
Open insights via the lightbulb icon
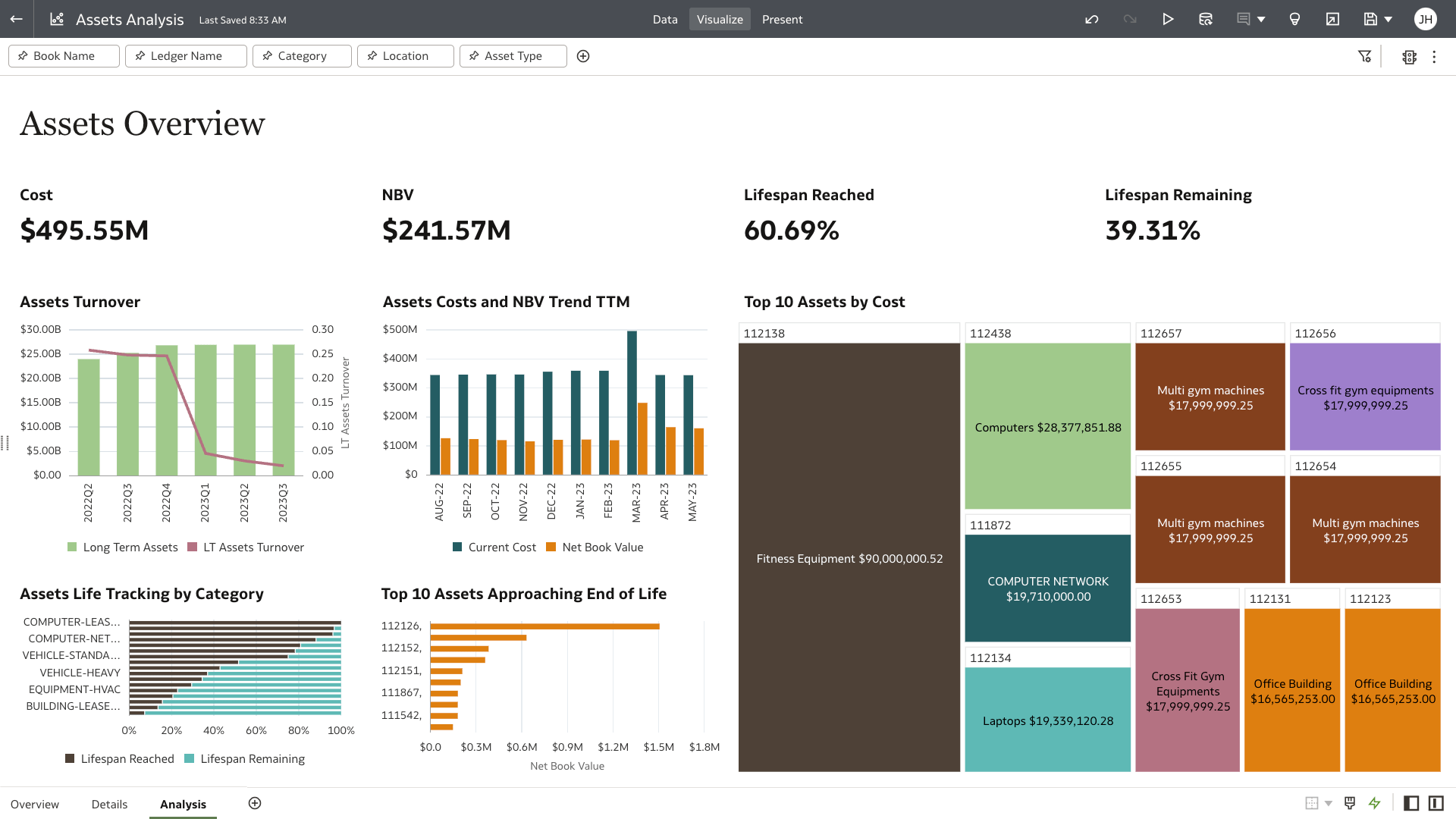[x=1295, y=20]
